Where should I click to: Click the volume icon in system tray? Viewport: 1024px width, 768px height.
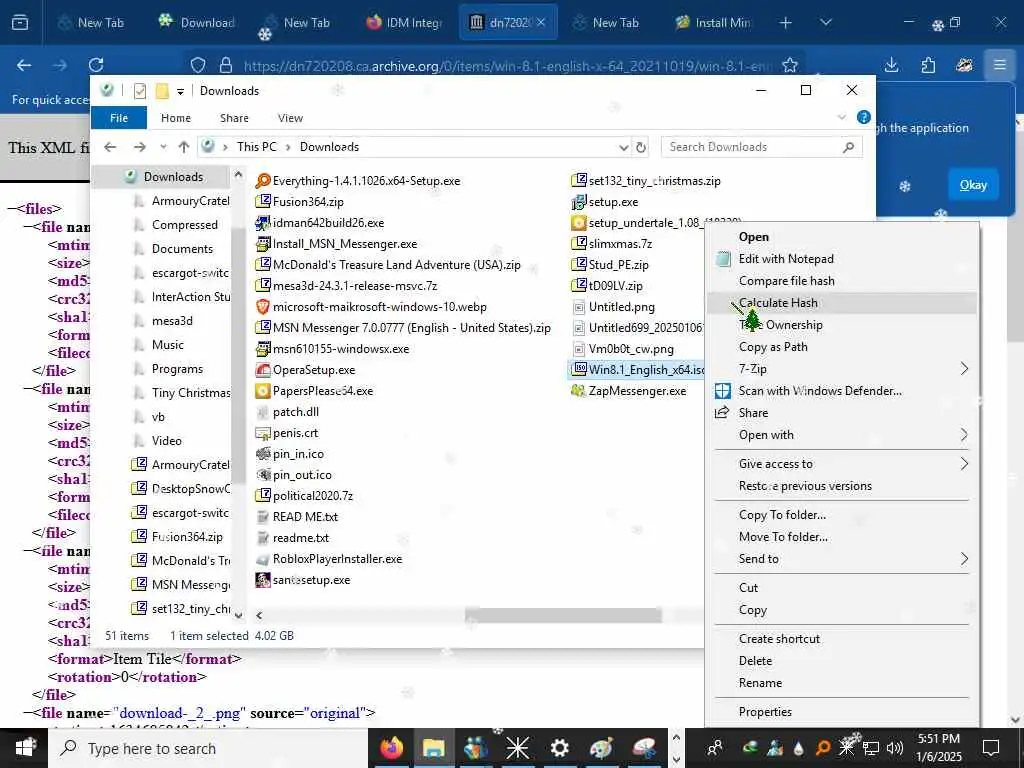(x=895, y=748)
